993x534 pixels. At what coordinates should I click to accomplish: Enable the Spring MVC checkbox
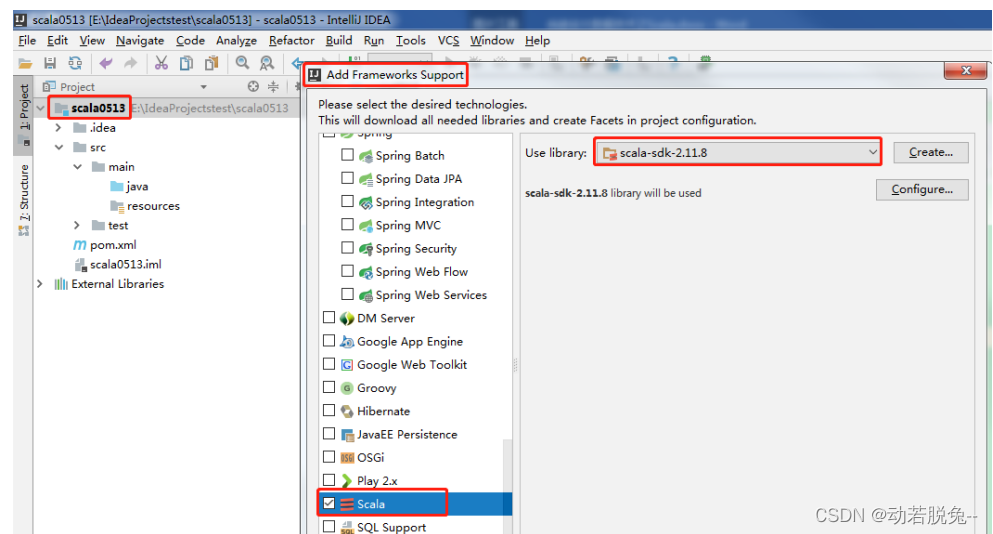(347, 224)
